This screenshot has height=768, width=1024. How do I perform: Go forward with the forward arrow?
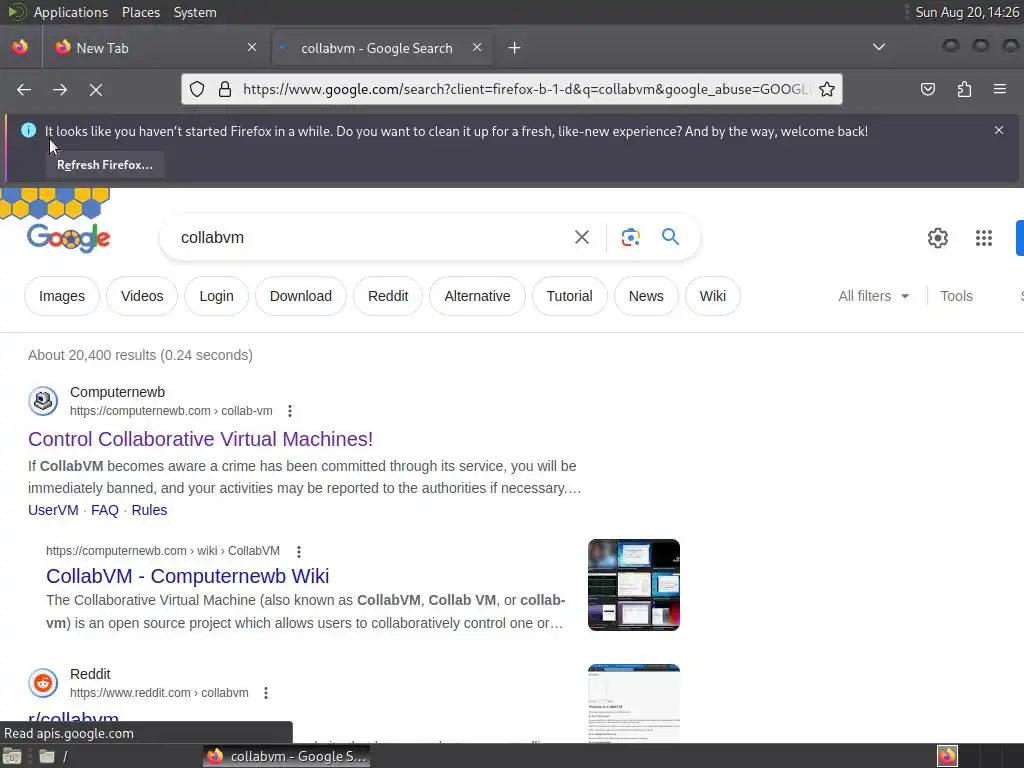(x=60, y=89)
